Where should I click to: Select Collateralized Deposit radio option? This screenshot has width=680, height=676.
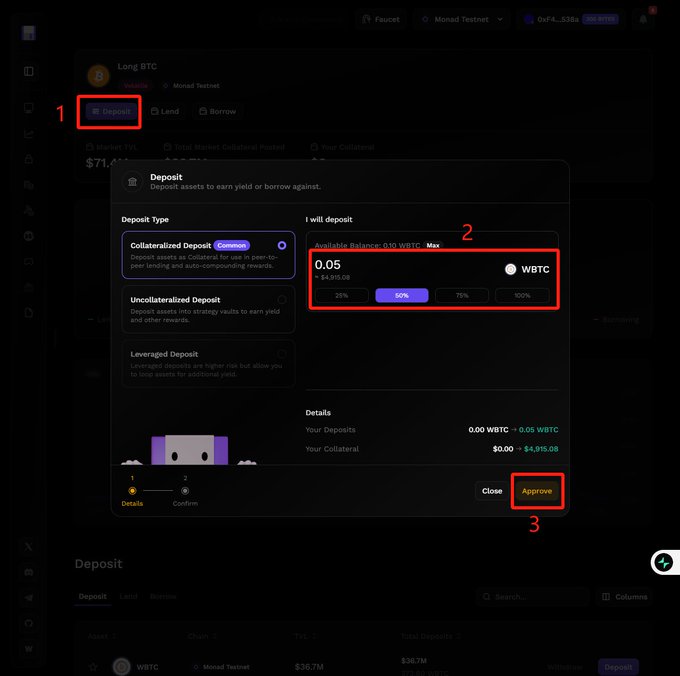pyautogui.click(x=282, y=245)
